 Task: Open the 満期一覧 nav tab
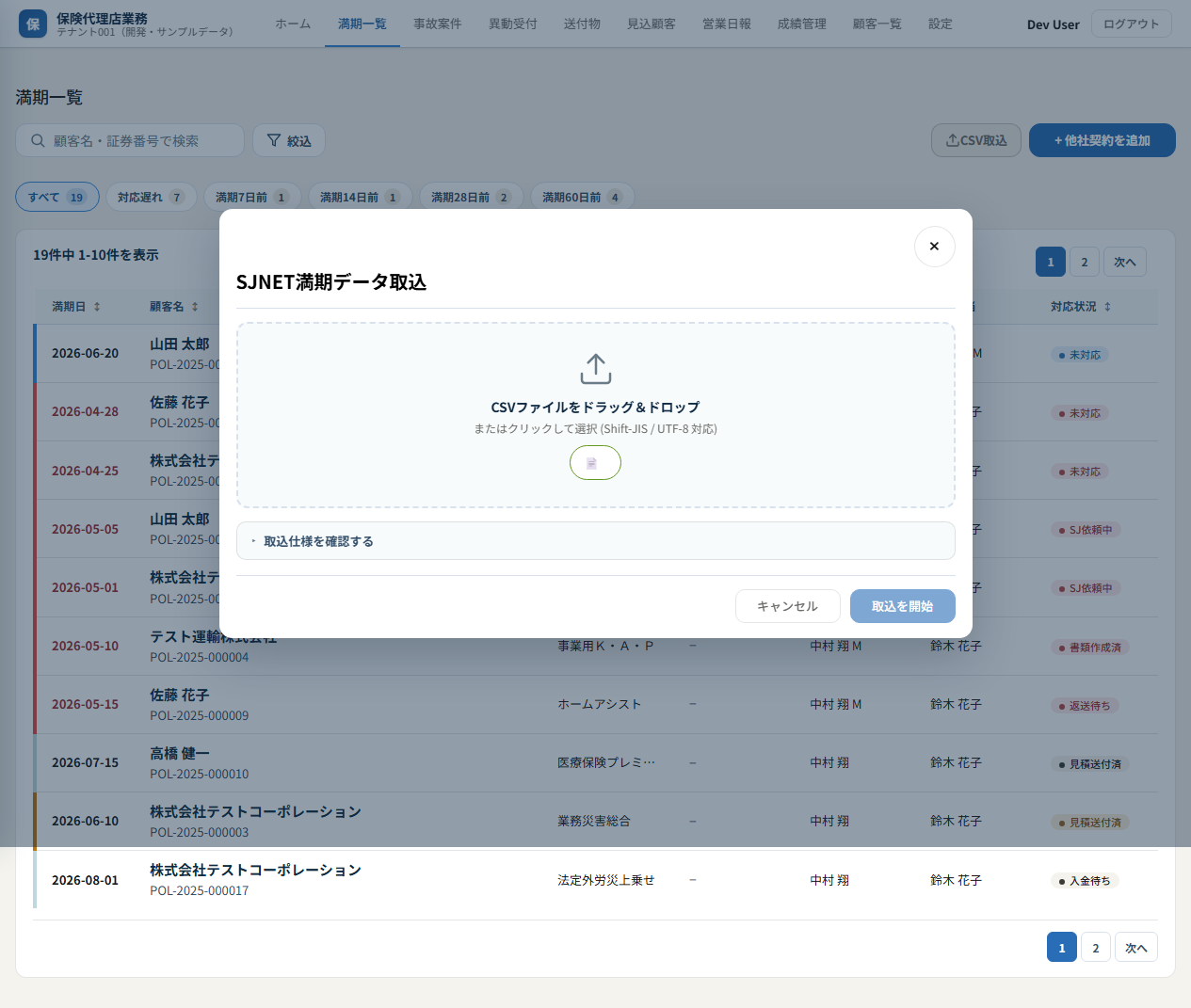click(362, 24)
